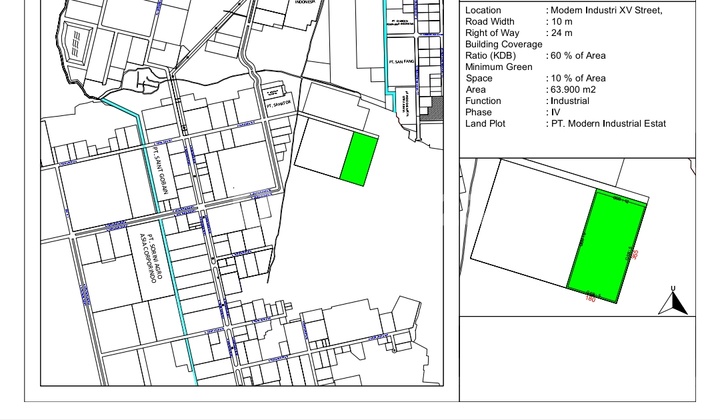Click the small green plot on main map

coord(359,158)
